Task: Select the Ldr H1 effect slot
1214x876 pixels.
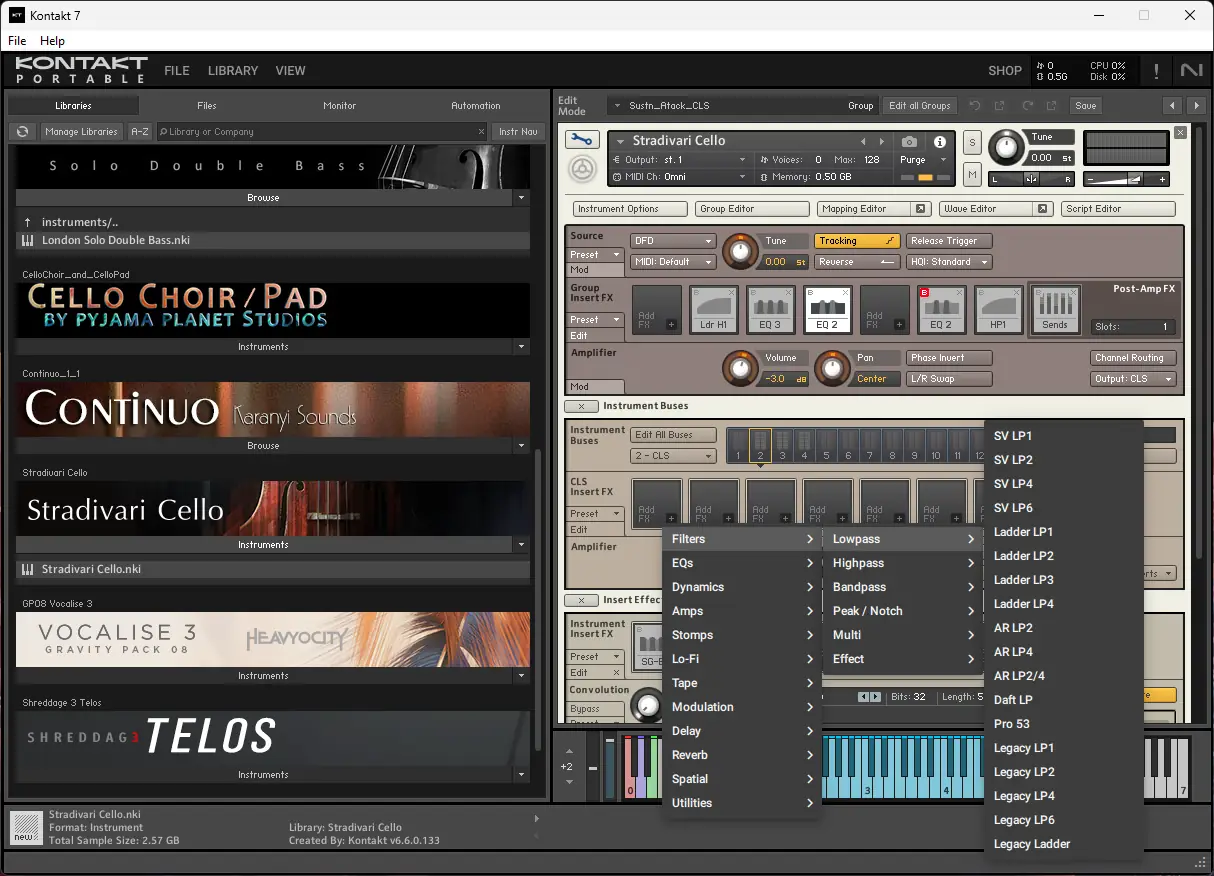Action: (x=714, y=311)
